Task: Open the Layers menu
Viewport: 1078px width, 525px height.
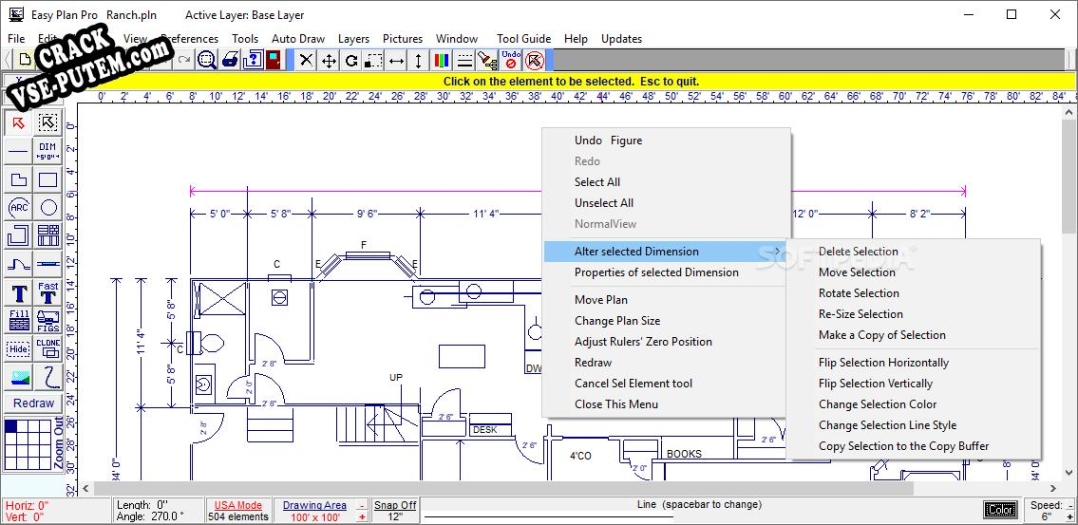Action: [x=353, y=38]
